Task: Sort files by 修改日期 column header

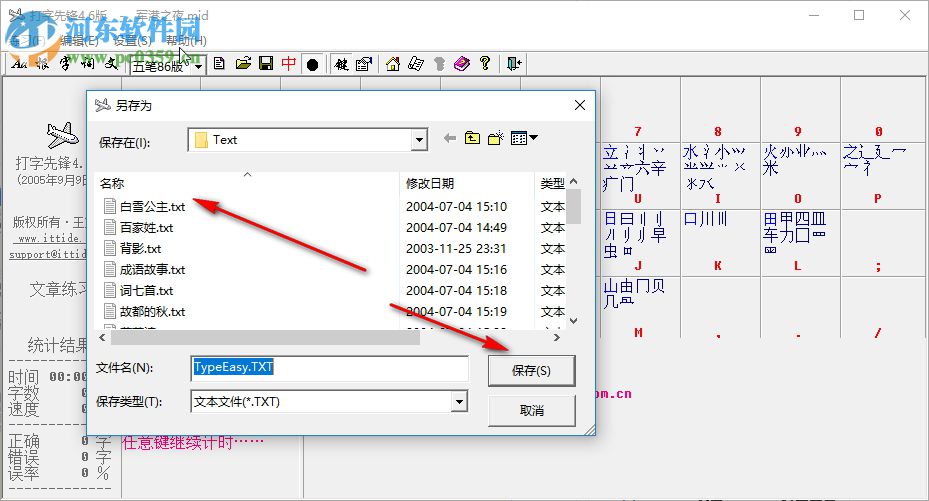Action: point(467,184)
